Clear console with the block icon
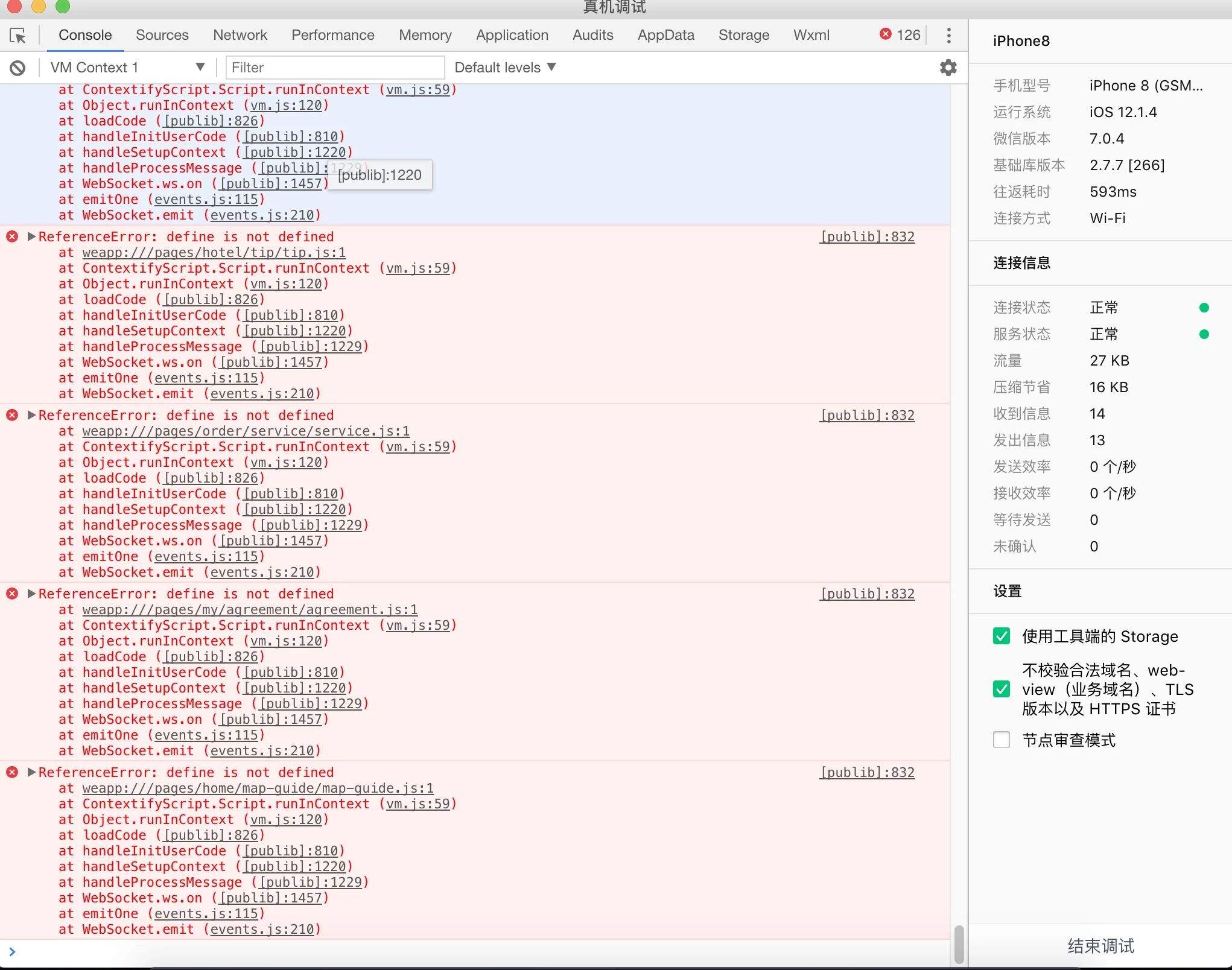The width and height of the screenshot is (1232, 970). point(17,68)
